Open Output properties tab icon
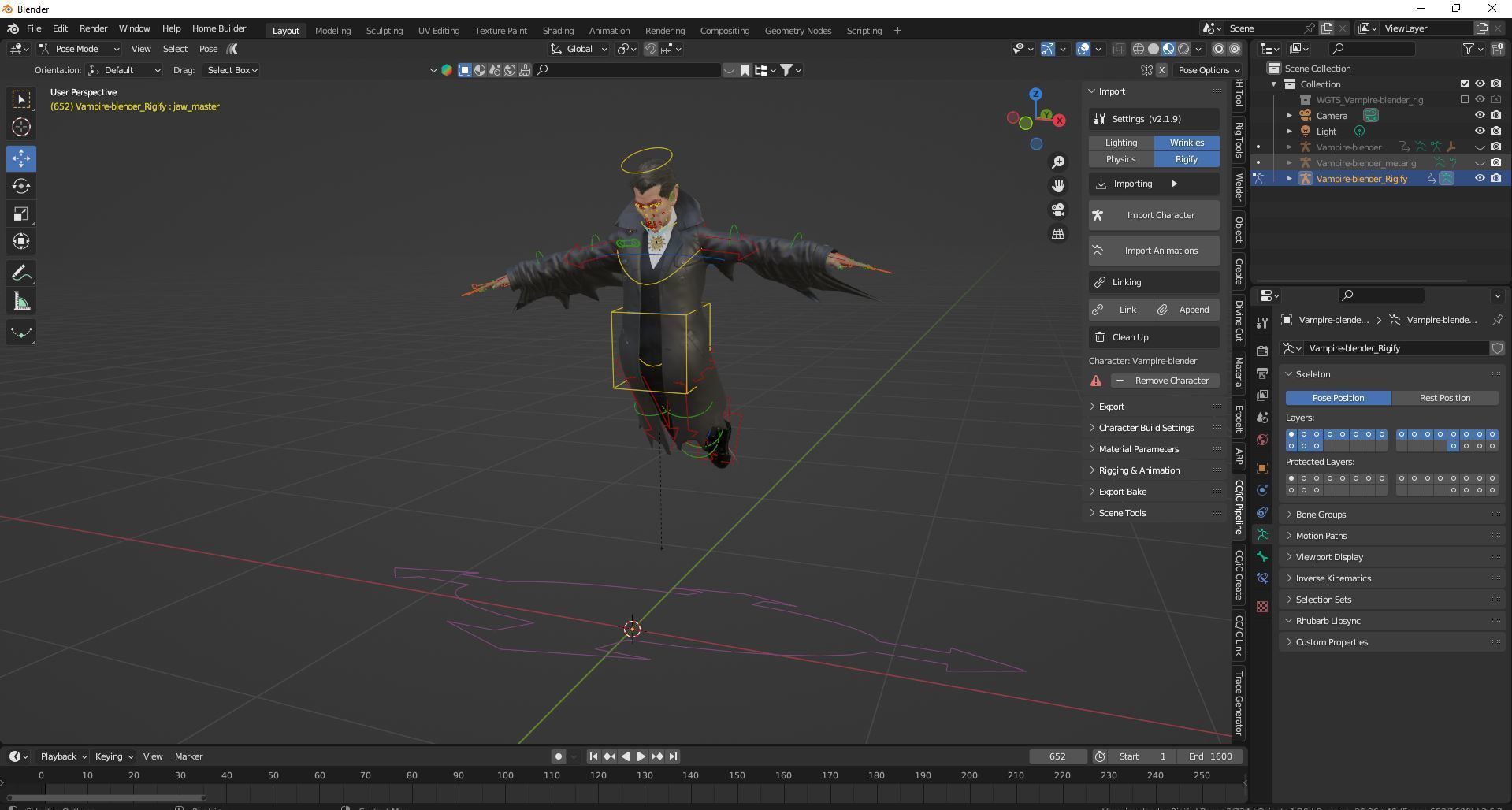 1262,373
